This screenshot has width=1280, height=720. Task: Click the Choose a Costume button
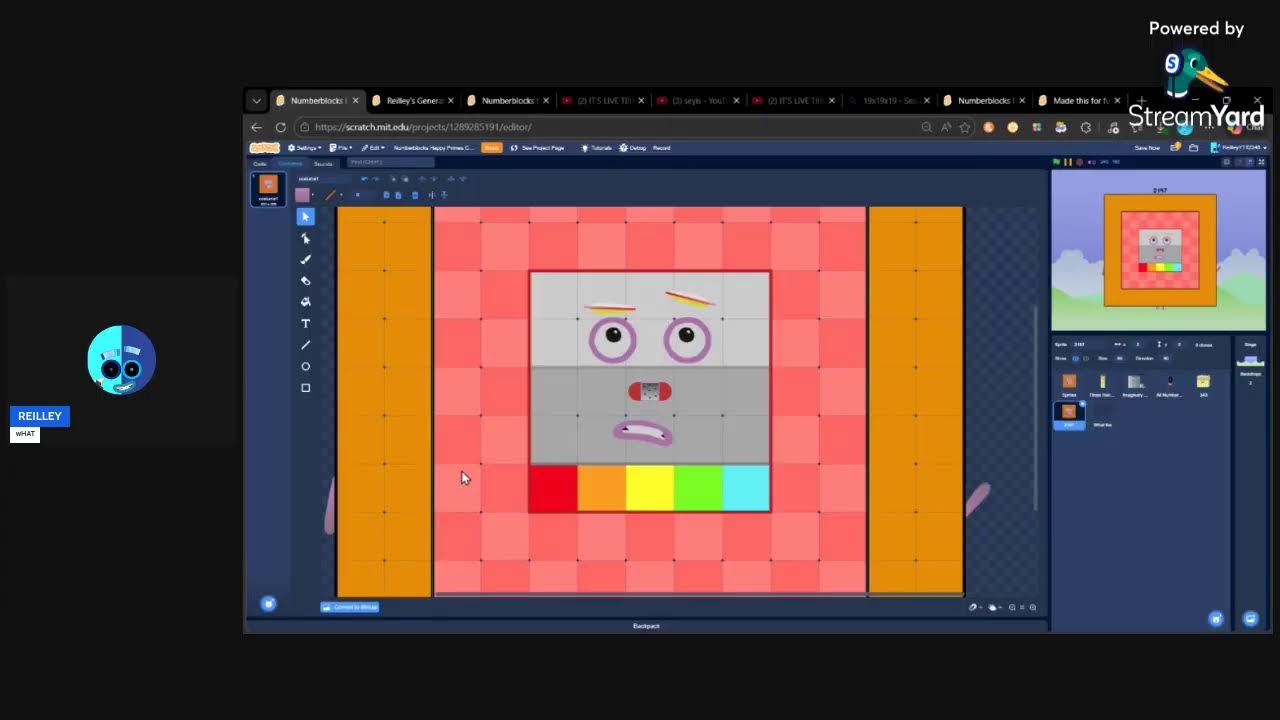point(268,604)
